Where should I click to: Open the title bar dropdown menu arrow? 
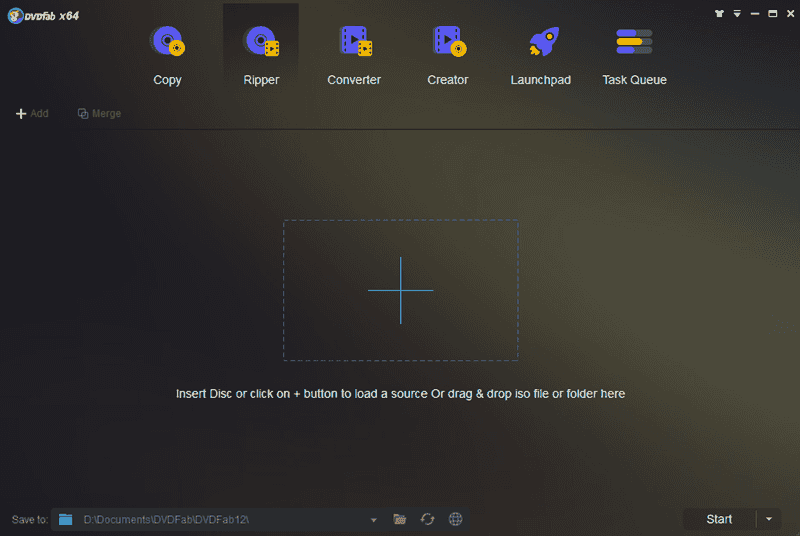[737, 14]
